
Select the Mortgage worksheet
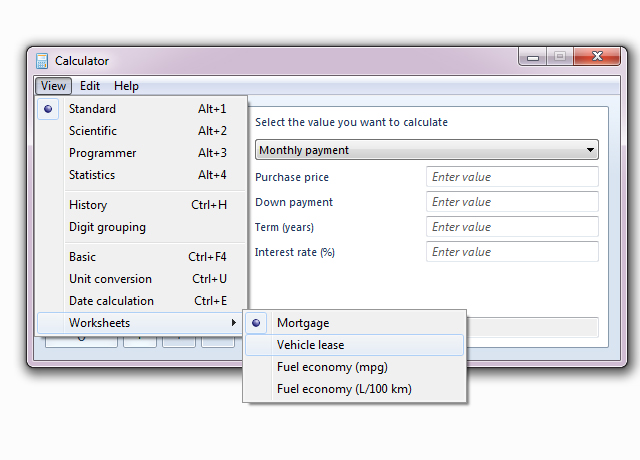[x=303, y=323]
